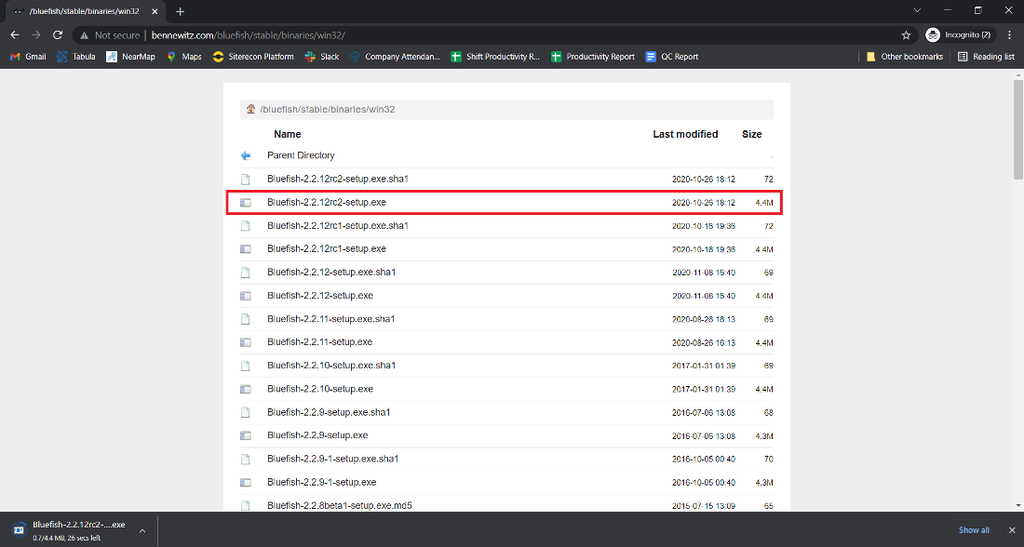Click the browser back arrow

[15, 35]
